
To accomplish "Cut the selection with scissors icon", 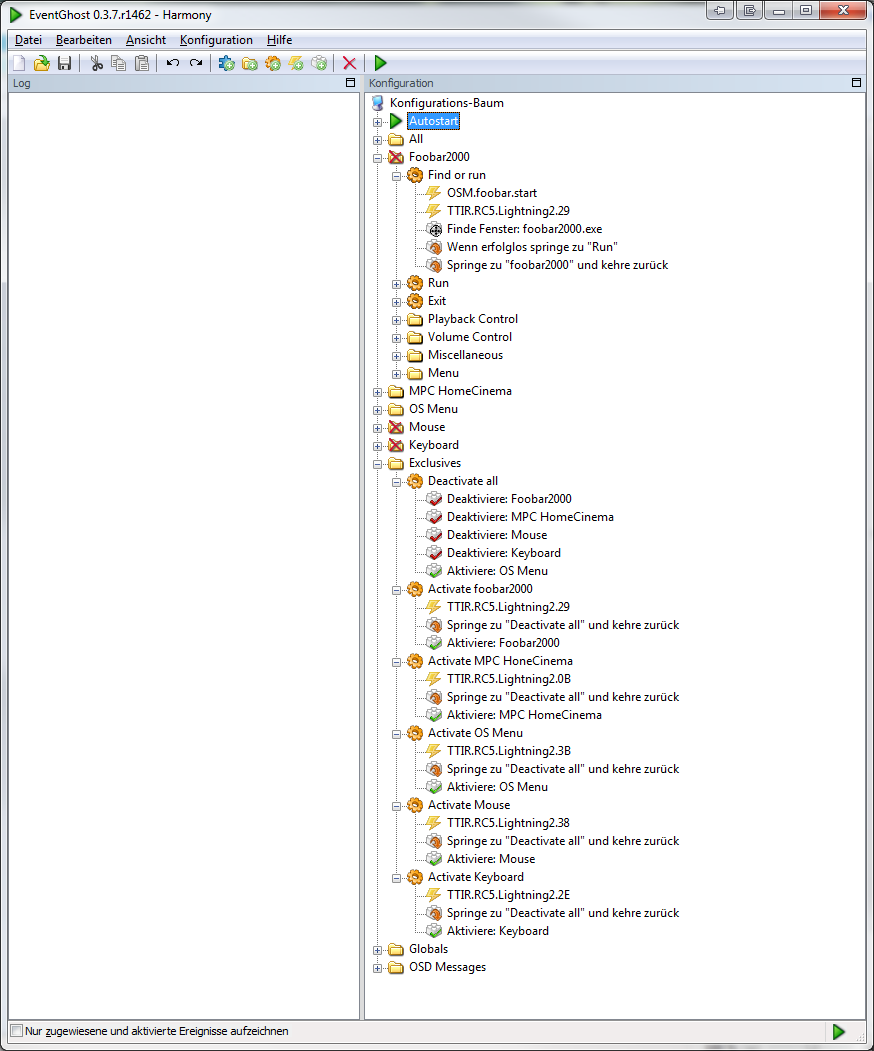I will 97,63.
